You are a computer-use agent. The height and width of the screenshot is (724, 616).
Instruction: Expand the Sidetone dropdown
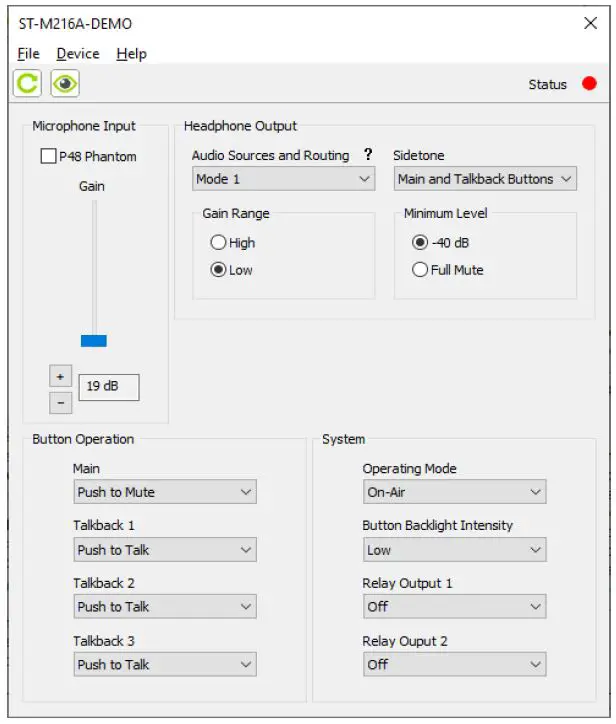(484, 179)
